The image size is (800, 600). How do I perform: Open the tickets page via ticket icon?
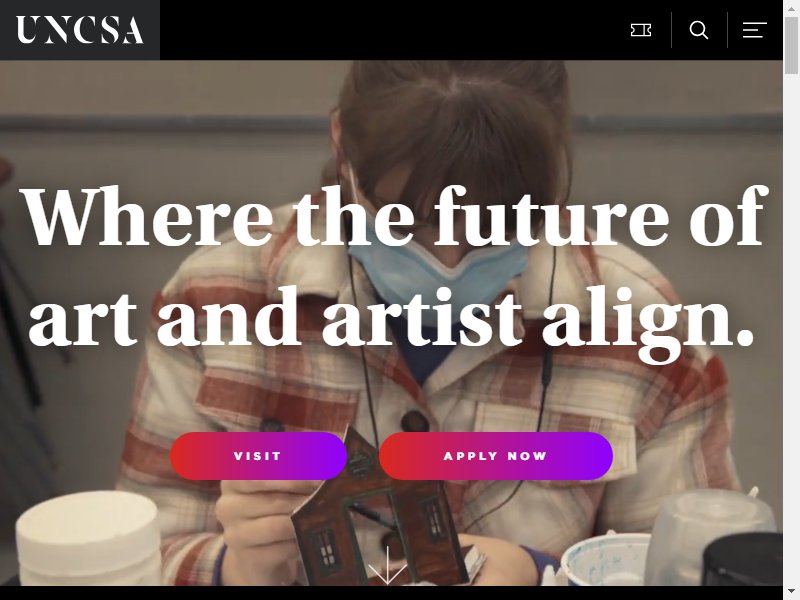[641, 30]
